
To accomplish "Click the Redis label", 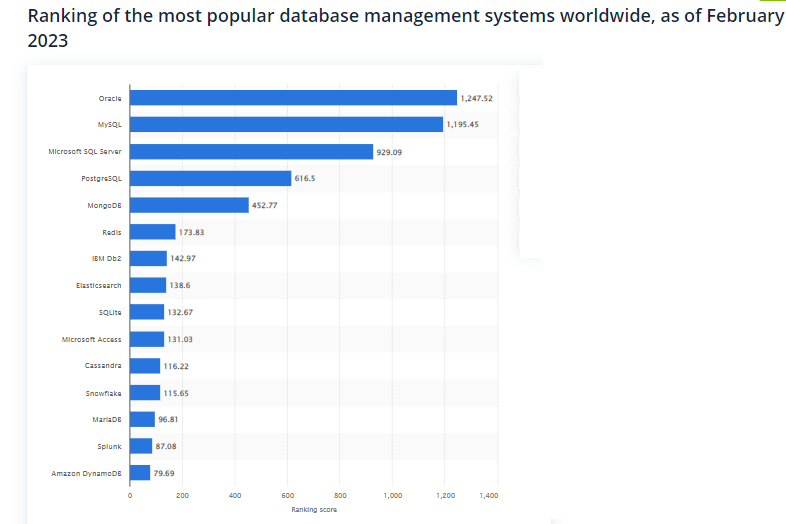I will point(112,232).
